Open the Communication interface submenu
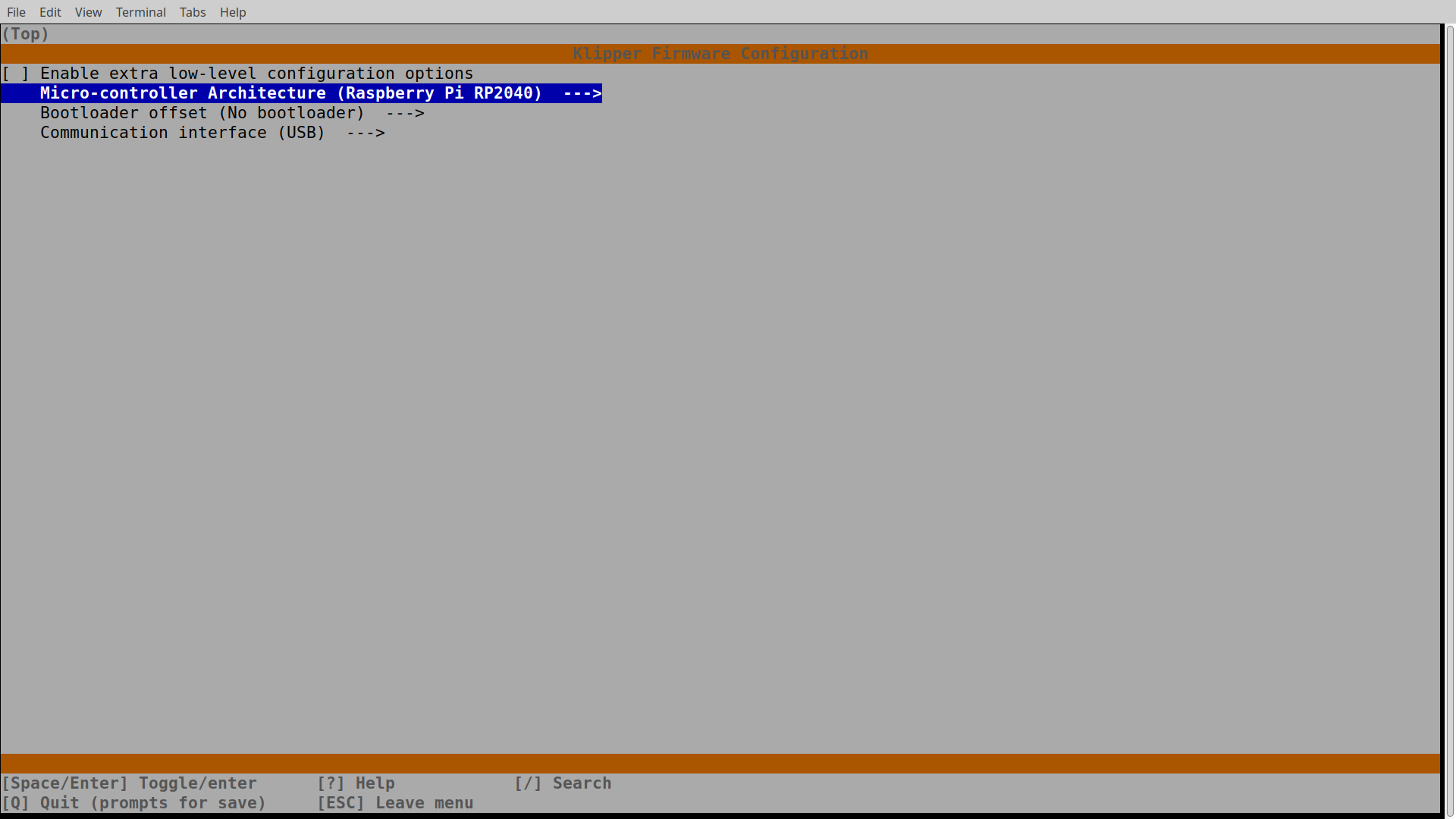 pyautogui.click(x=182, y=133)
